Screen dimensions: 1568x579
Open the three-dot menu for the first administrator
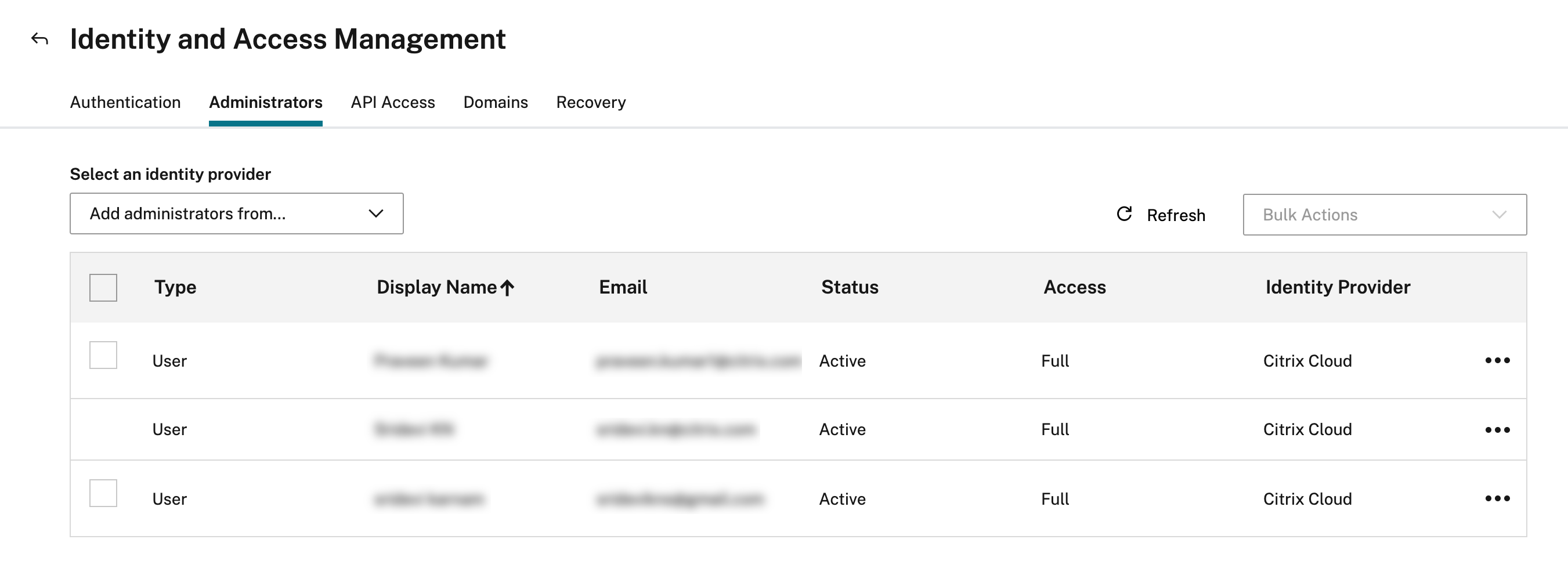(1497, 360)
